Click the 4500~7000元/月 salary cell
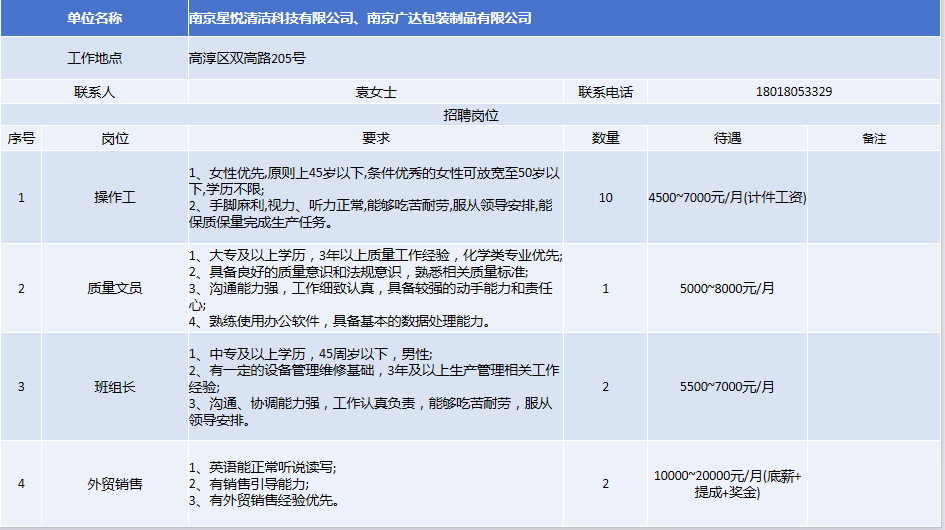945x530 pixels. point(727,197)
